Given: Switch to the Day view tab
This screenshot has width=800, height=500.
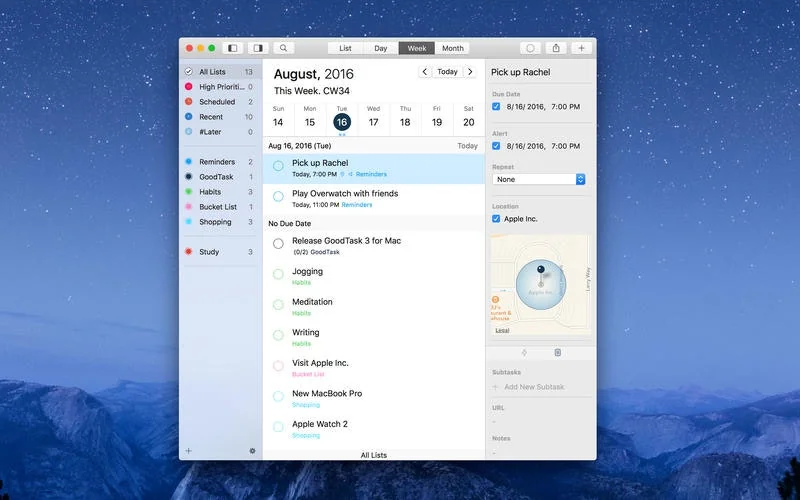Looking at the screenshot, I should [x=381, y=48].
